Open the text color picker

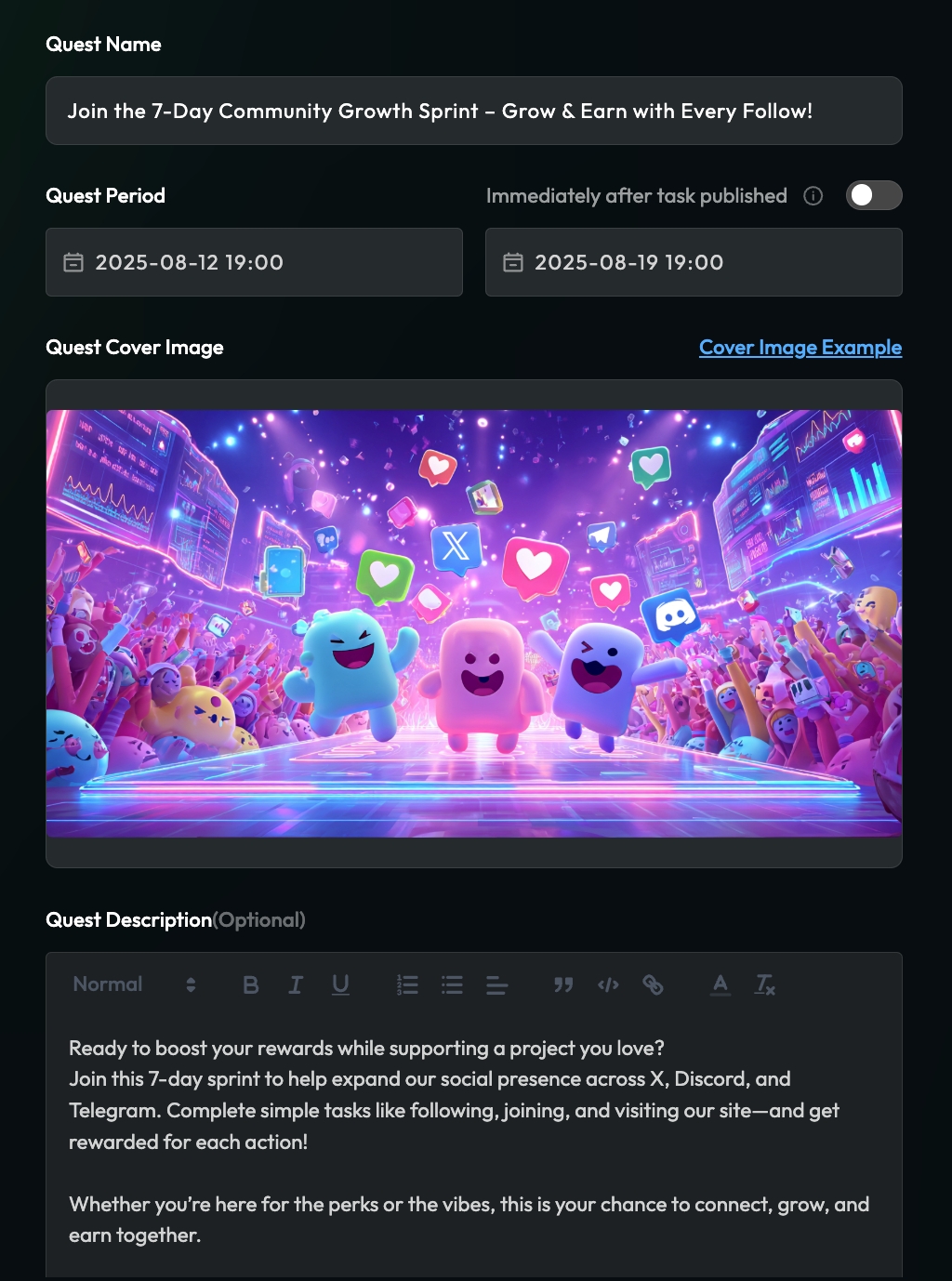(720, 985)
